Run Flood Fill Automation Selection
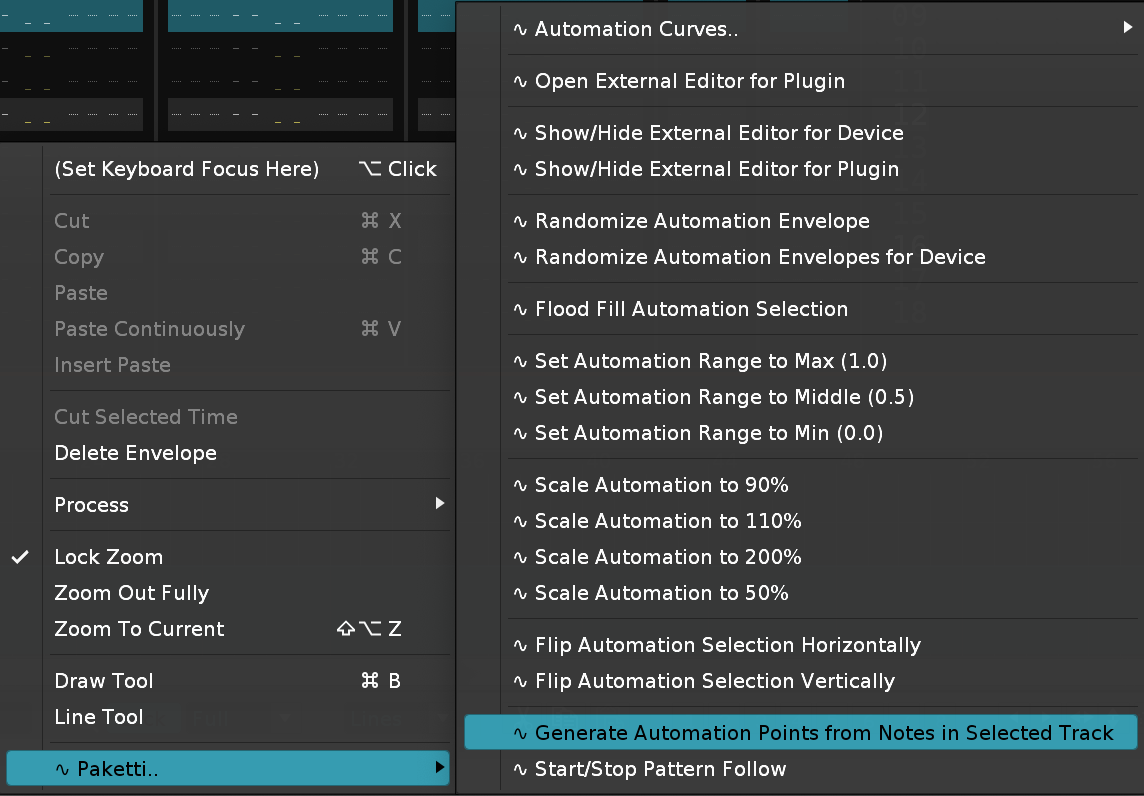 click(691, 309)
